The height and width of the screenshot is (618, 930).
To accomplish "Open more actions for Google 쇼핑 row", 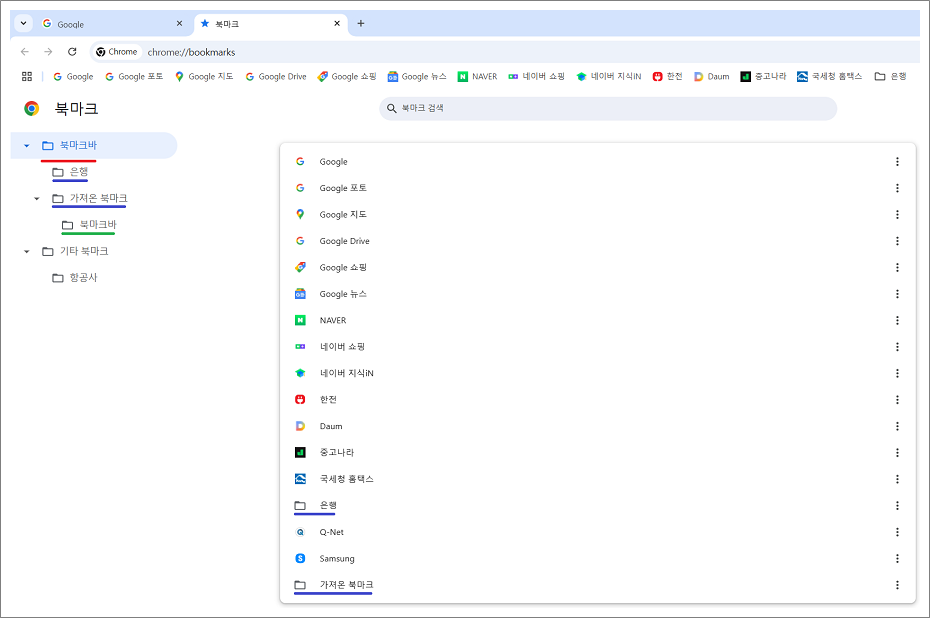I will point(897,267).
